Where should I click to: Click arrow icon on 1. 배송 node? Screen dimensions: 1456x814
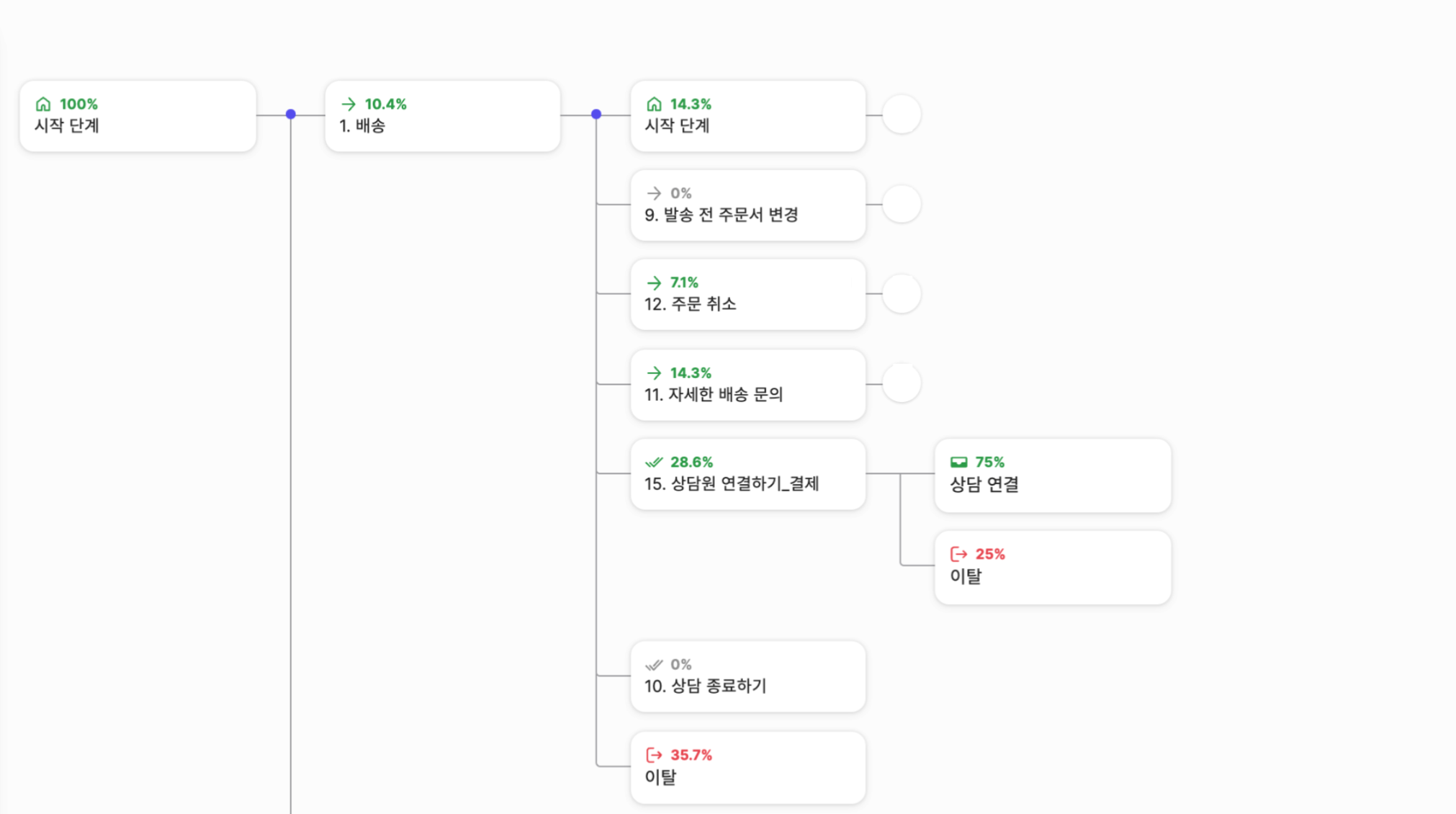coord(349,104)
